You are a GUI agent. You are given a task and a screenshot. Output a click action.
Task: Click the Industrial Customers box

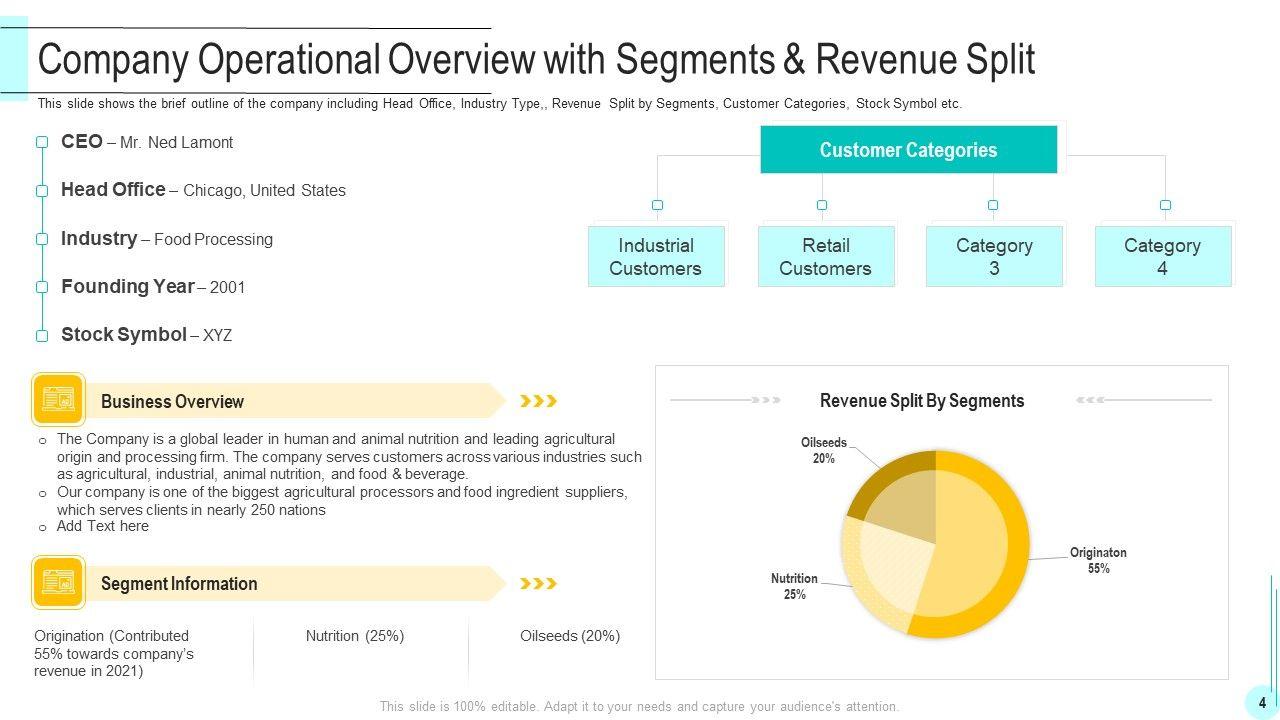point(656,257)
